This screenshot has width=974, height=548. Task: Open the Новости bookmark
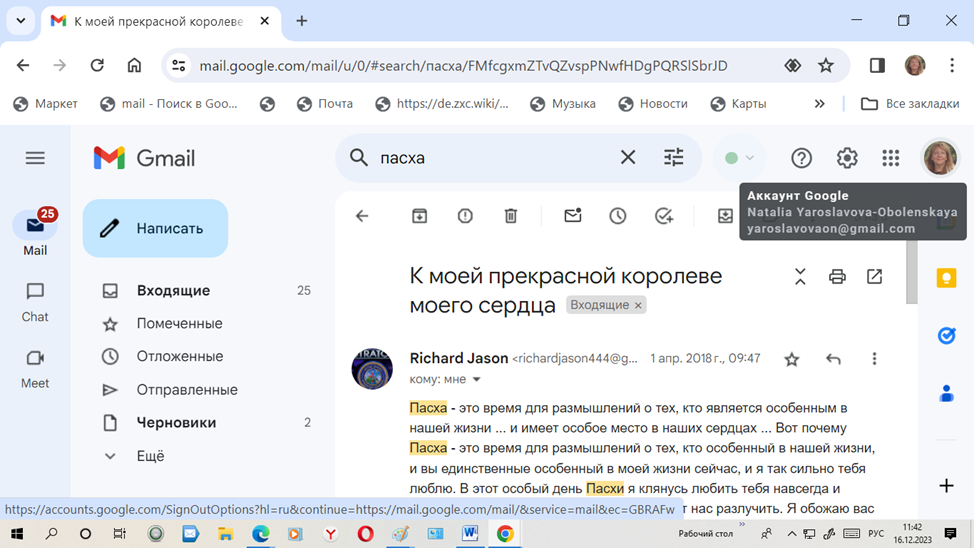point(653,104)
